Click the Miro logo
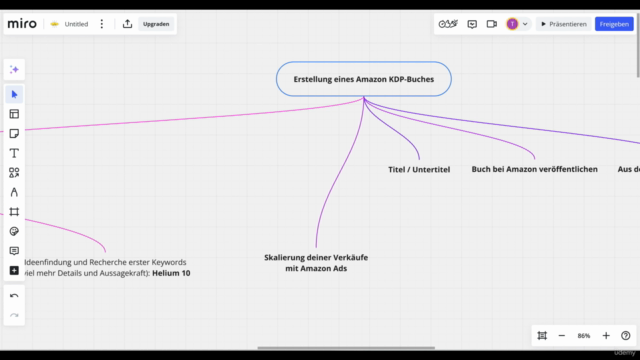The height and width of the screenshot is (360, 640). pos(22,24)
